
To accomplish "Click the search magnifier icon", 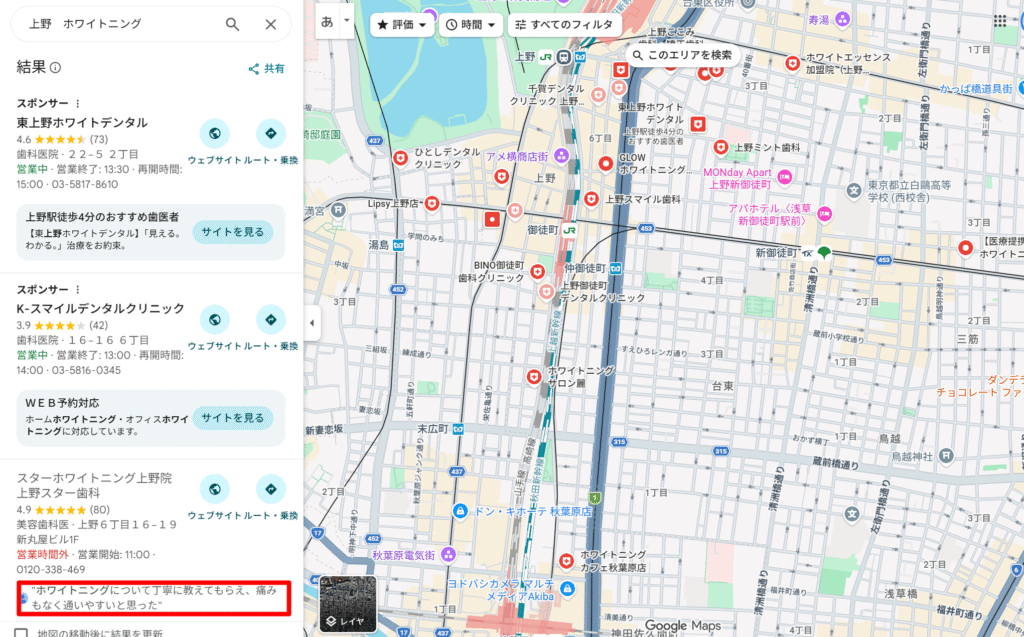I will point(232,24).
